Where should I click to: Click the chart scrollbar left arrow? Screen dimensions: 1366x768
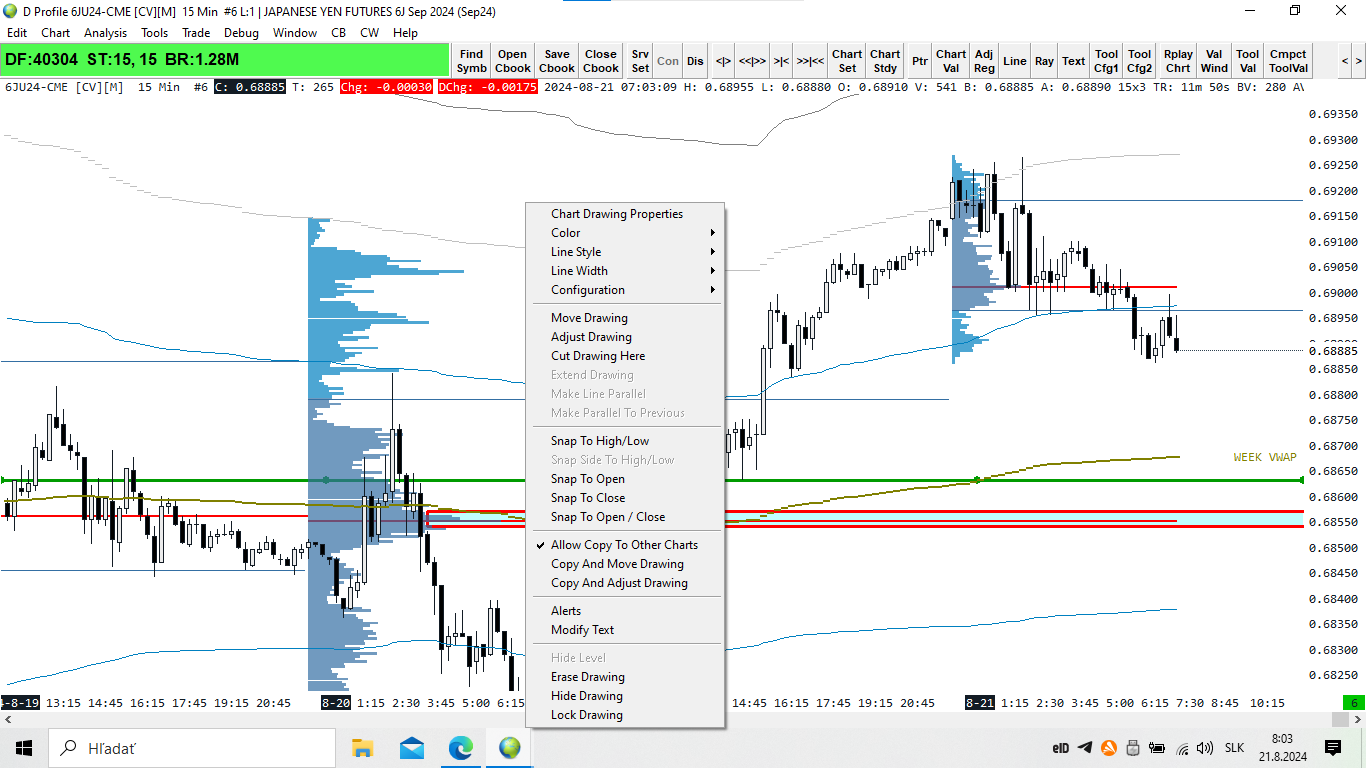pyautogui.click(x=8, y=720)
